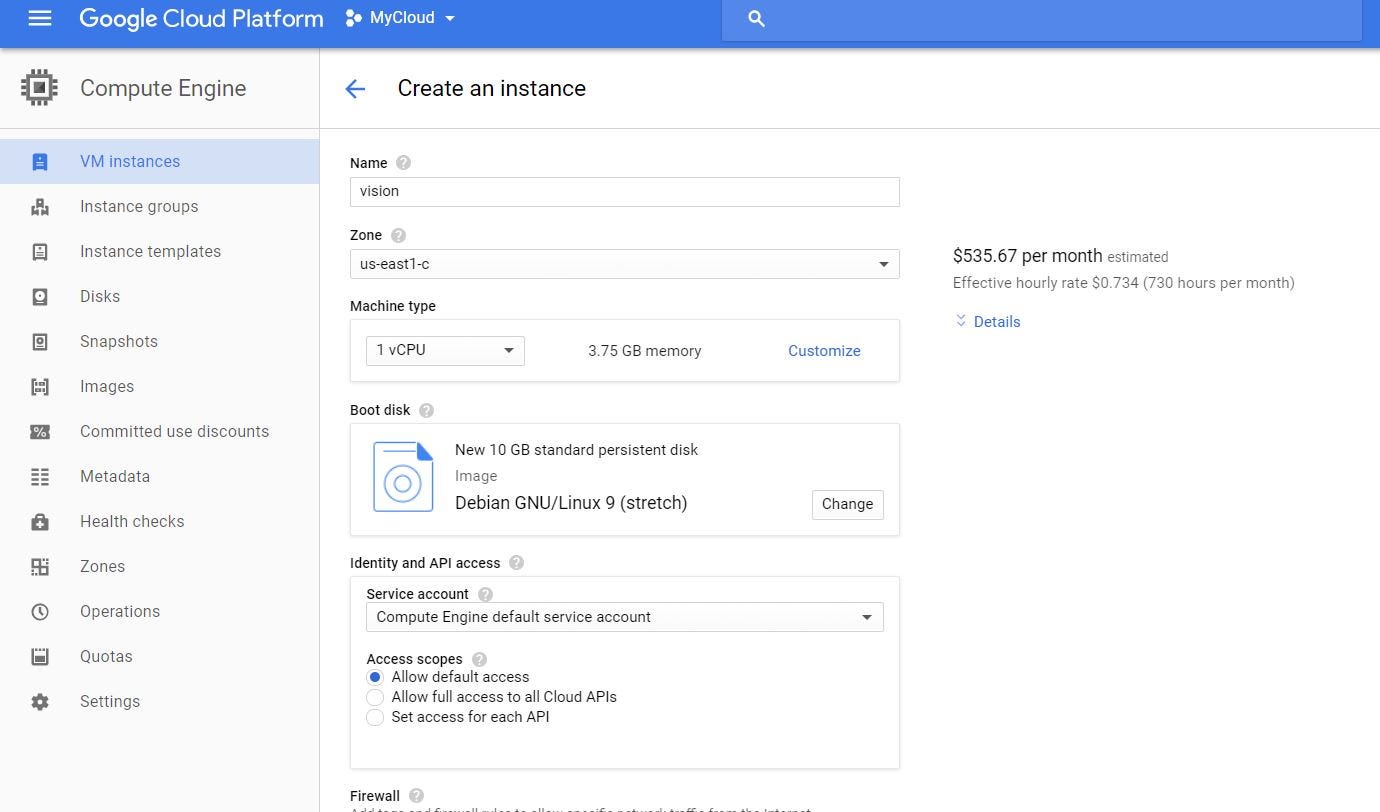Click the help icon next to Firewall

click(416, 796)
